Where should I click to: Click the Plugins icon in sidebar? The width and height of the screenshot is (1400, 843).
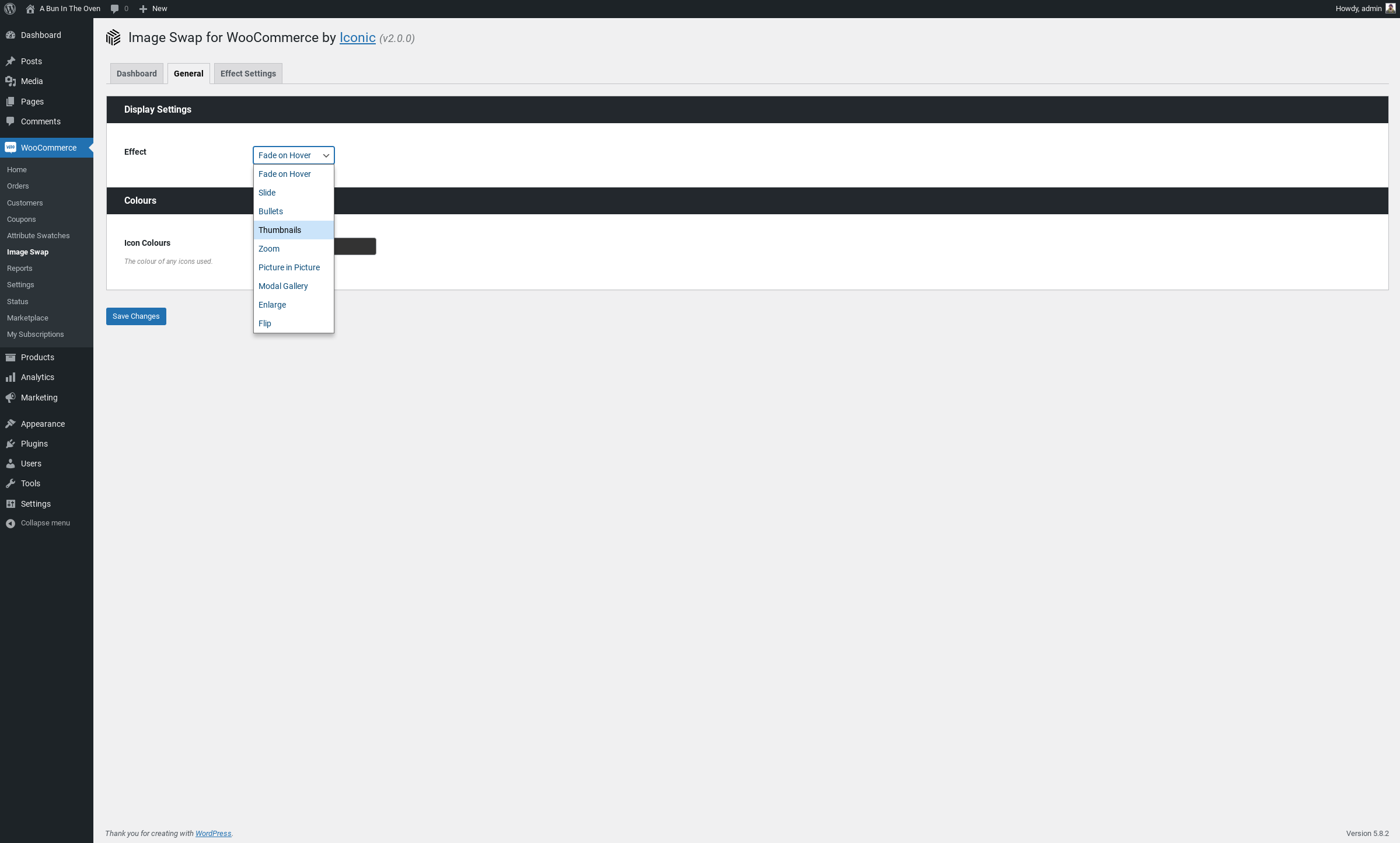tap(11, 444)
